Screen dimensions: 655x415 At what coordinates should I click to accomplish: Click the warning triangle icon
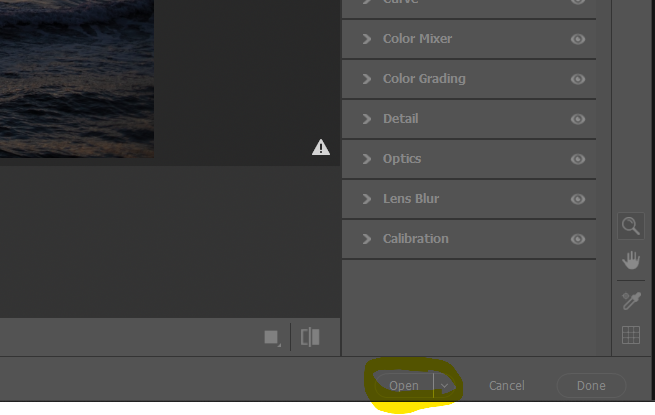click(x=320, y=148)
